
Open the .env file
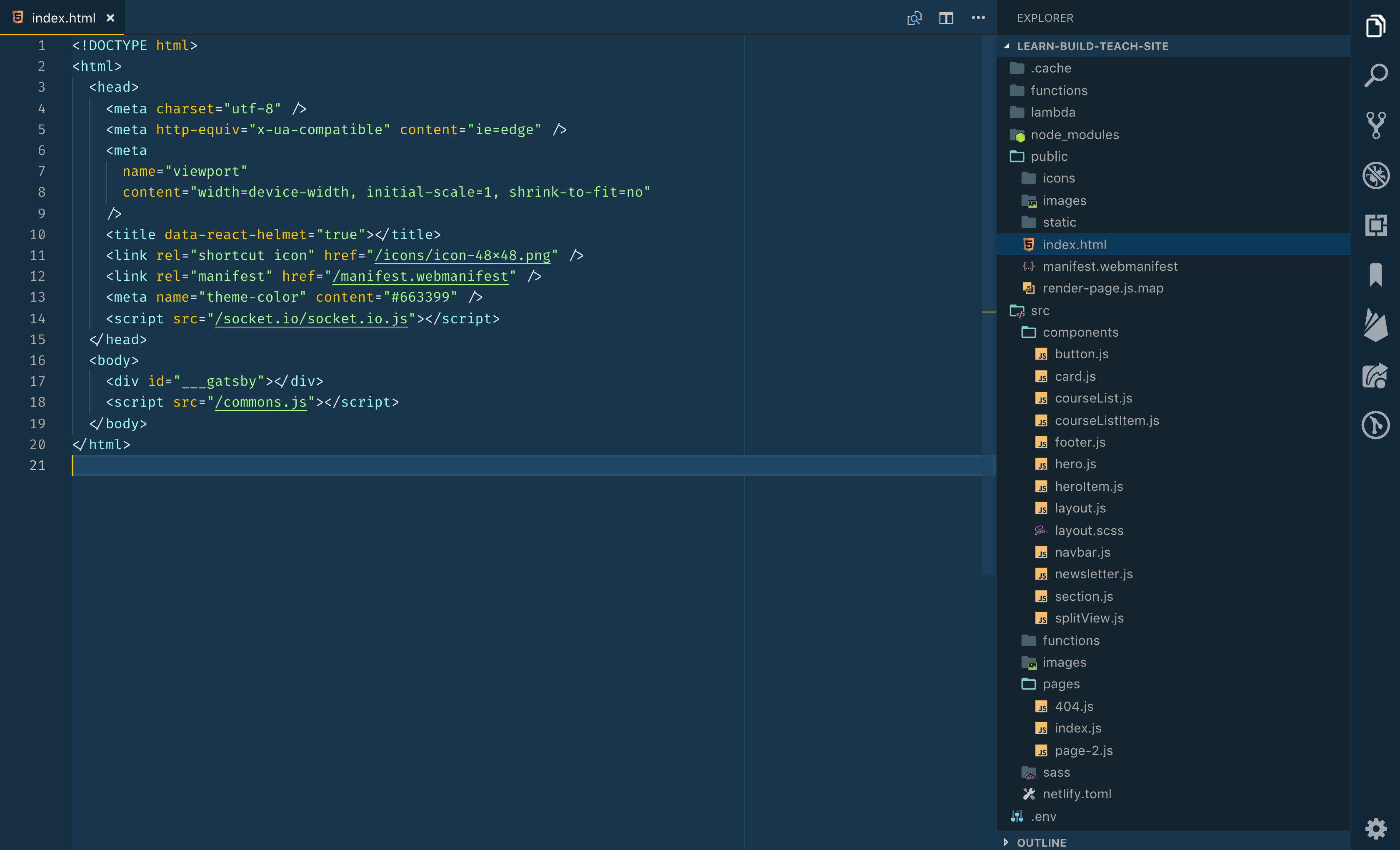point(1173,817)
